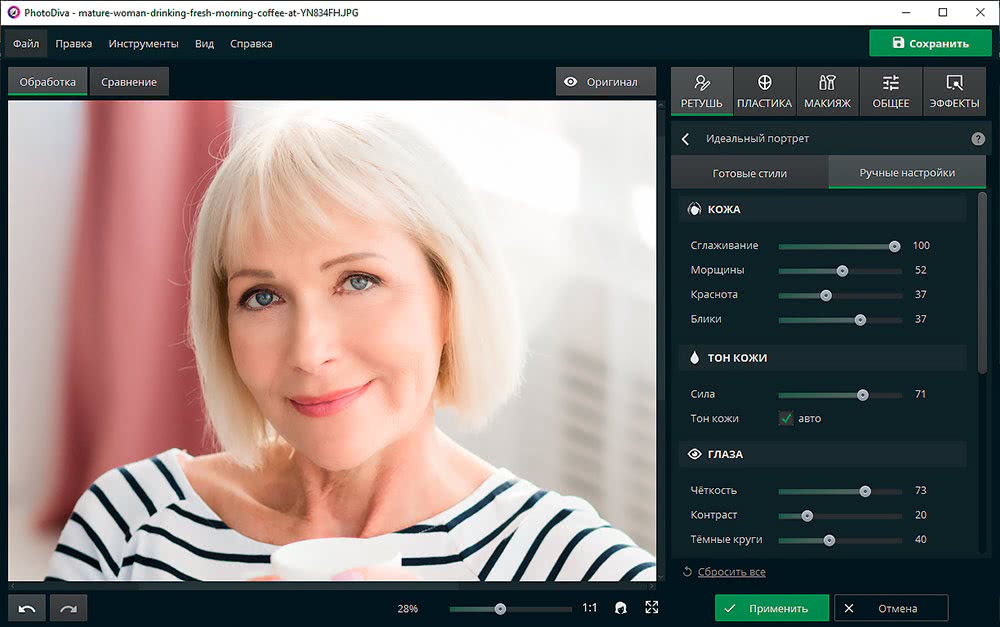Click the Морщины wrinkles slider handle
This screenshot has height=627, width=1000.
(842, 270)
